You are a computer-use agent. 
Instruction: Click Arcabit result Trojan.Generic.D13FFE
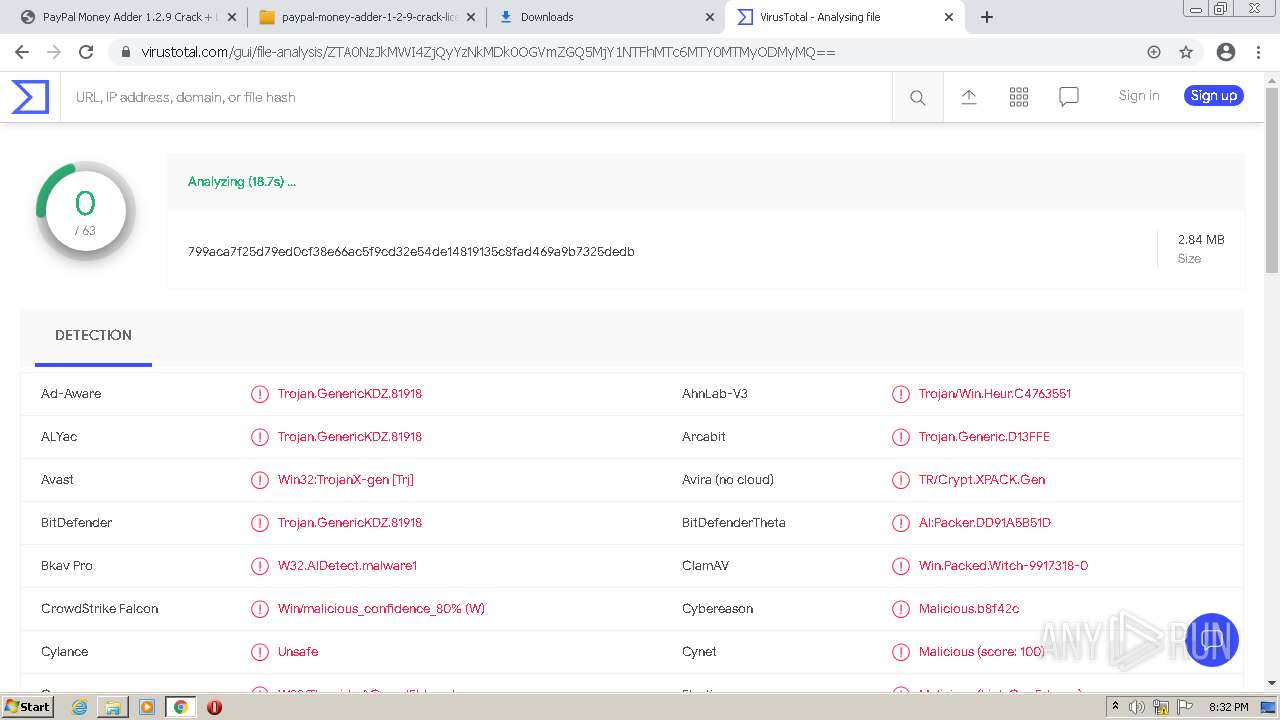pos(984,437)
